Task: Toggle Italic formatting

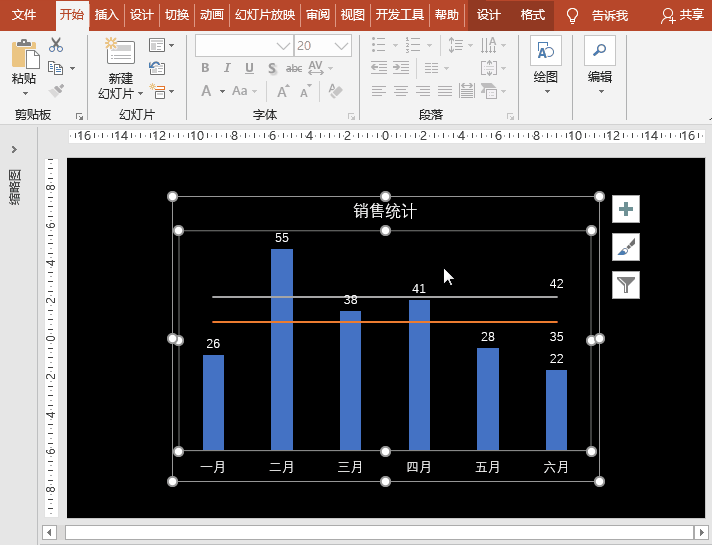Action: tap(227, 68)
